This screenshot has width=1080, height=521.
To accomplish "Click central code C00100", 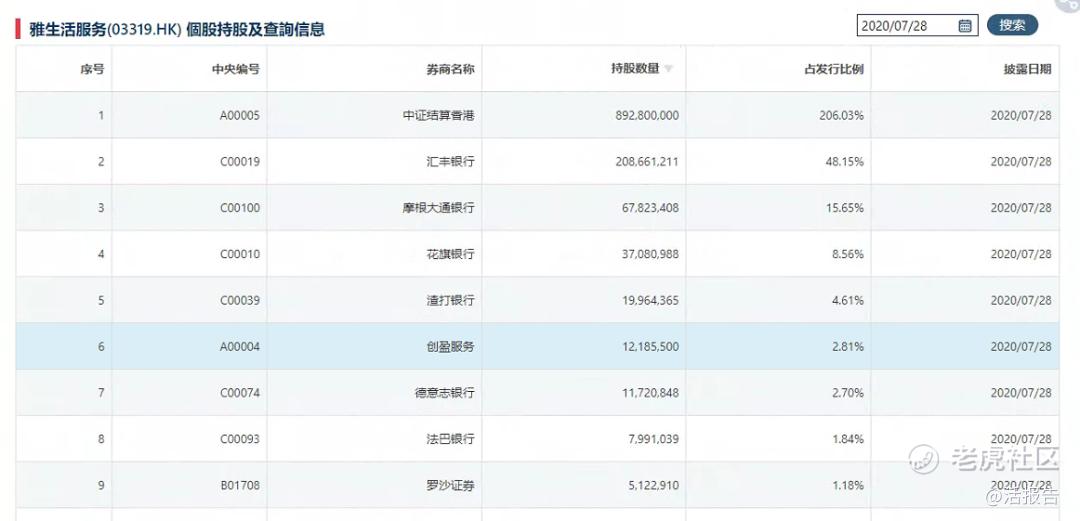I will pos(240,207).
